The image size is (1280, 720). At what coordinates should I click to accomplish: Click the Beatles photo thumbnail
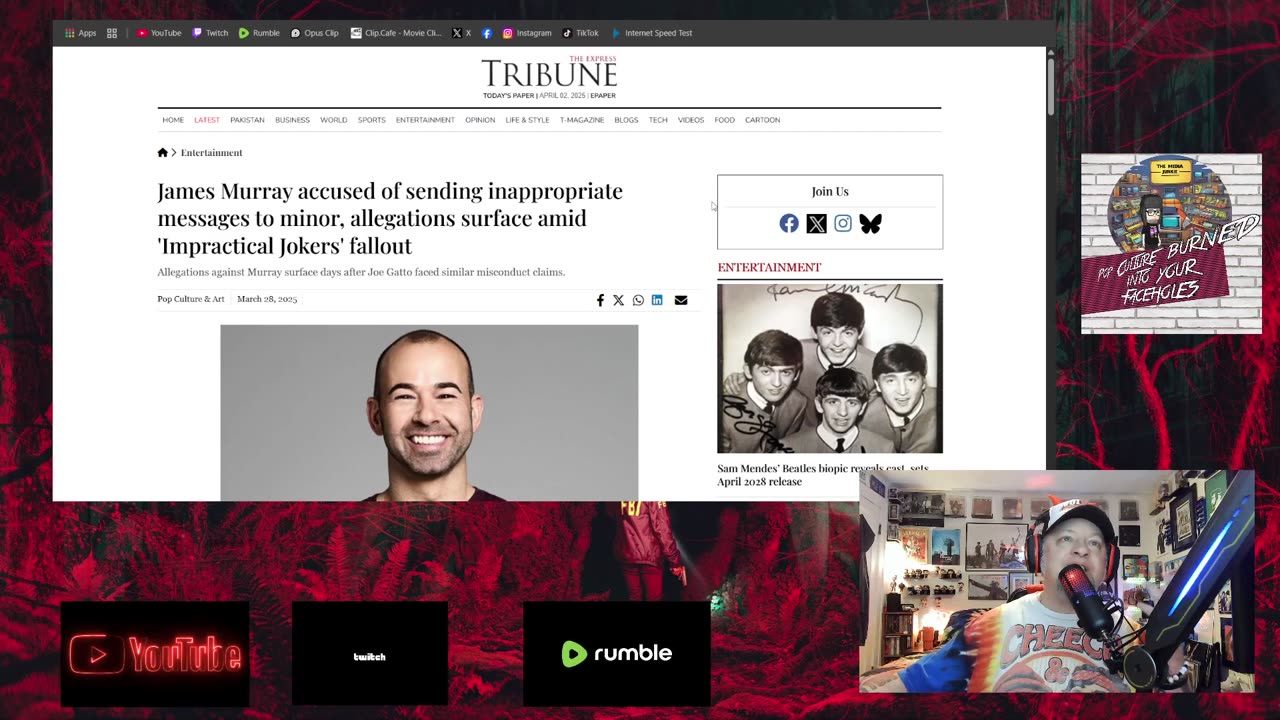829,369
